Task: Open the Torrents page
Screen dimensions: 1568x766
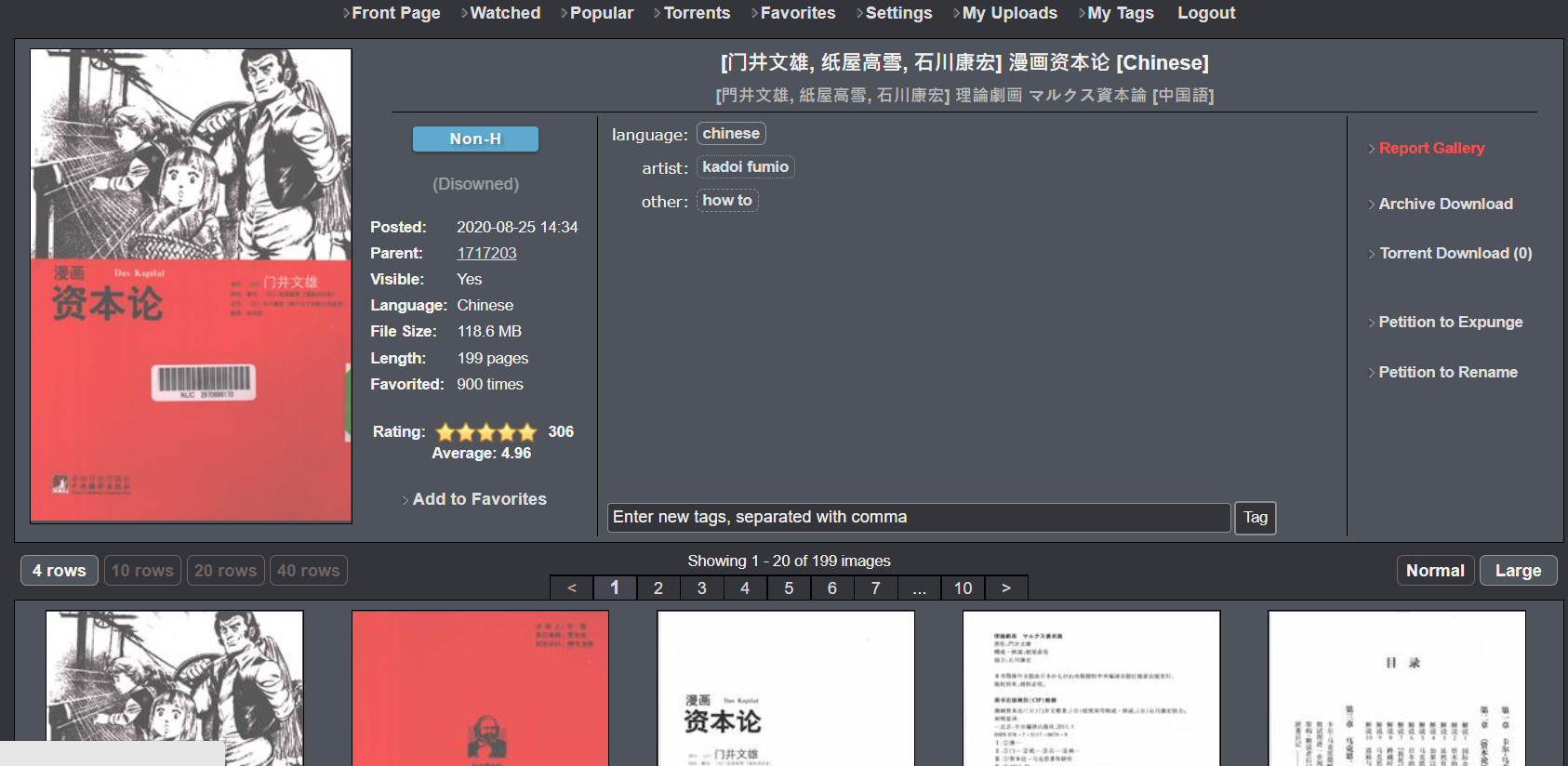Action: click(697, 13)
